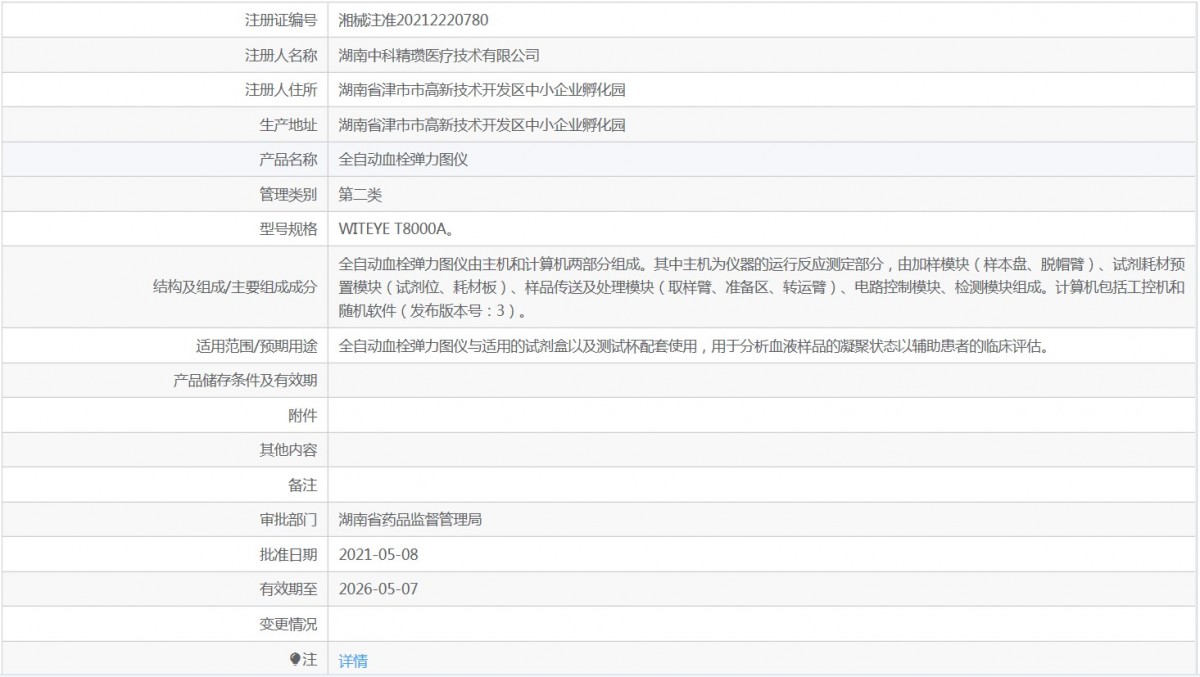Open the 详情 link in the 注 row
The width and height of the screenshot is (1200, 677).
click(353, 660)
